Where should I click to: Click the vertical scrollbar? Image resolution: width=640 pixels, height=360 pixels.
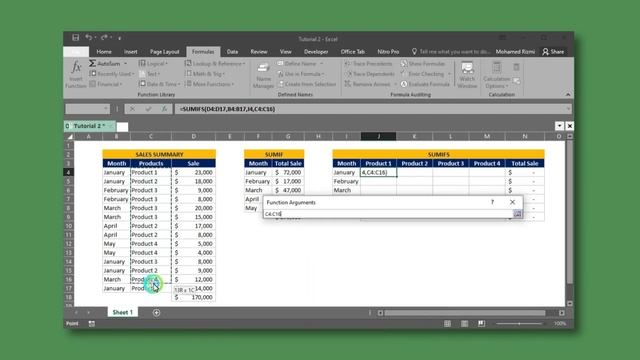[569, 212]
